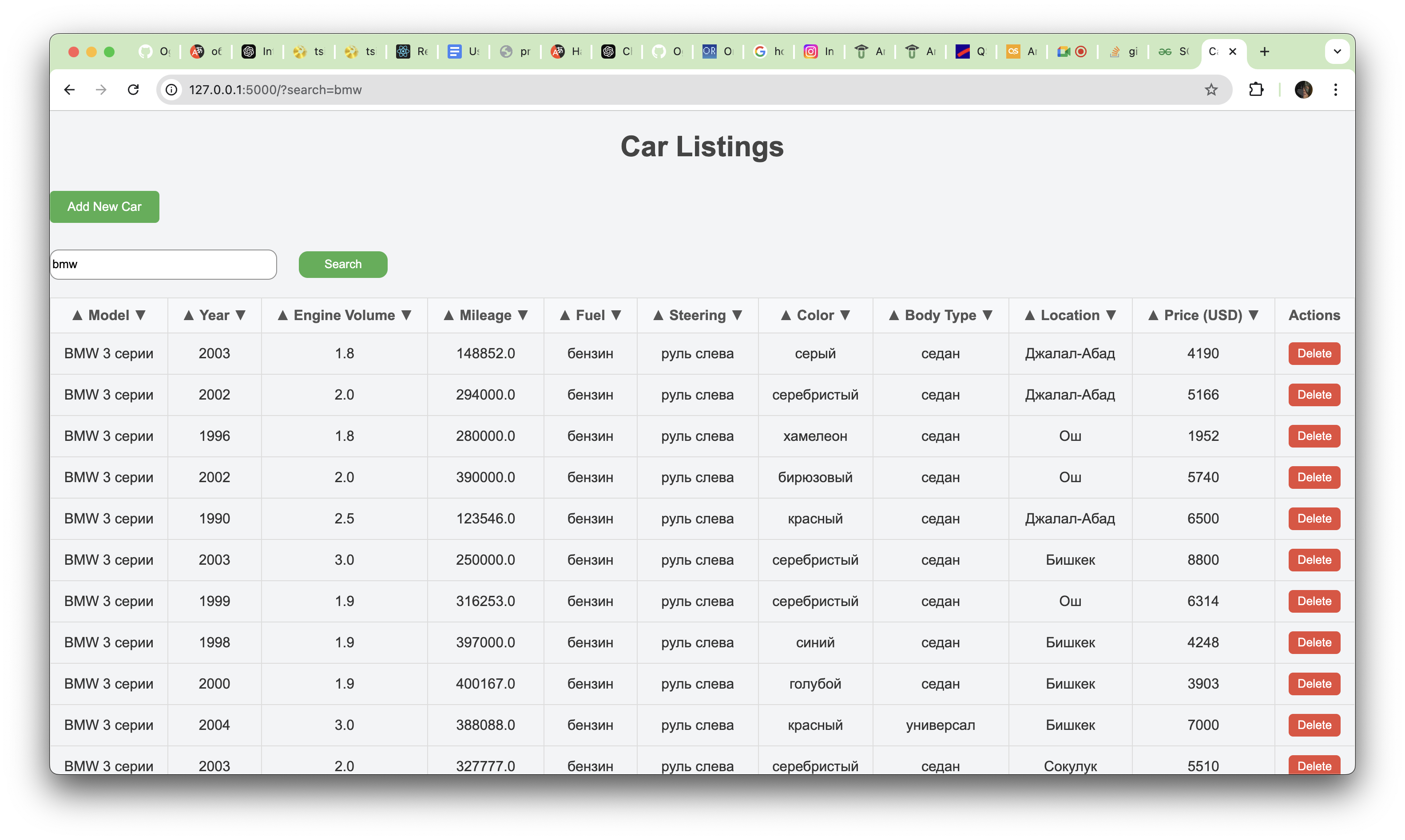This screenshot has width=1405, height=840.
Task: Delete the 1996 BMW listing
Action: click(1314, 436)
